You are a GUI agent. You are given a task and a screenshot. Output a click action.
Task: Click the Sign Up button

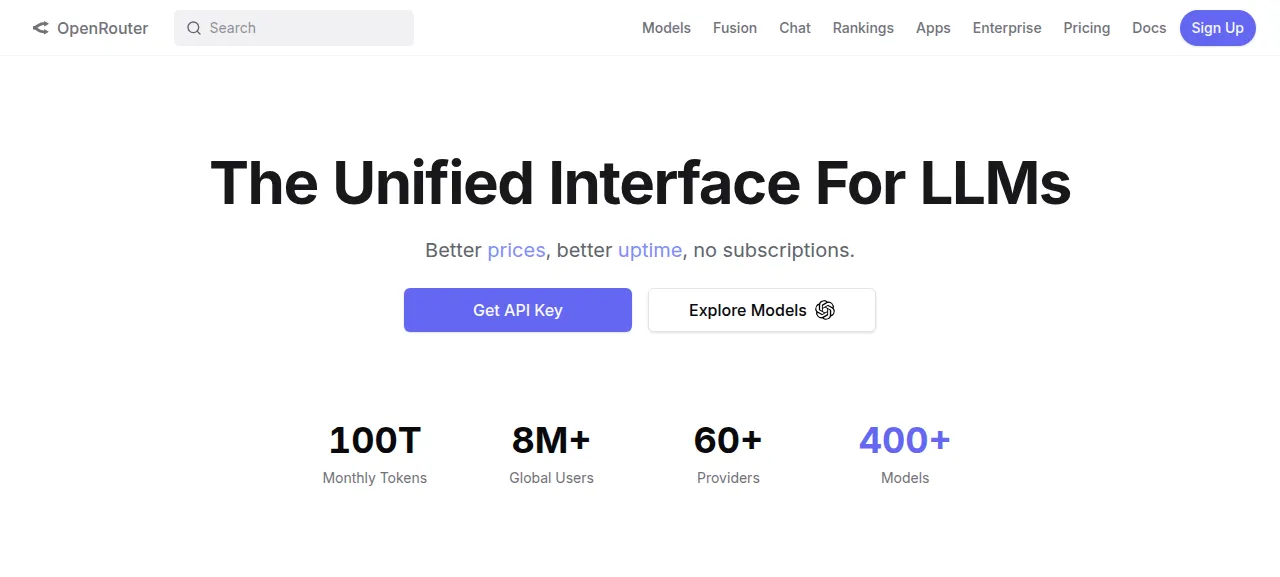[1218, 28]
